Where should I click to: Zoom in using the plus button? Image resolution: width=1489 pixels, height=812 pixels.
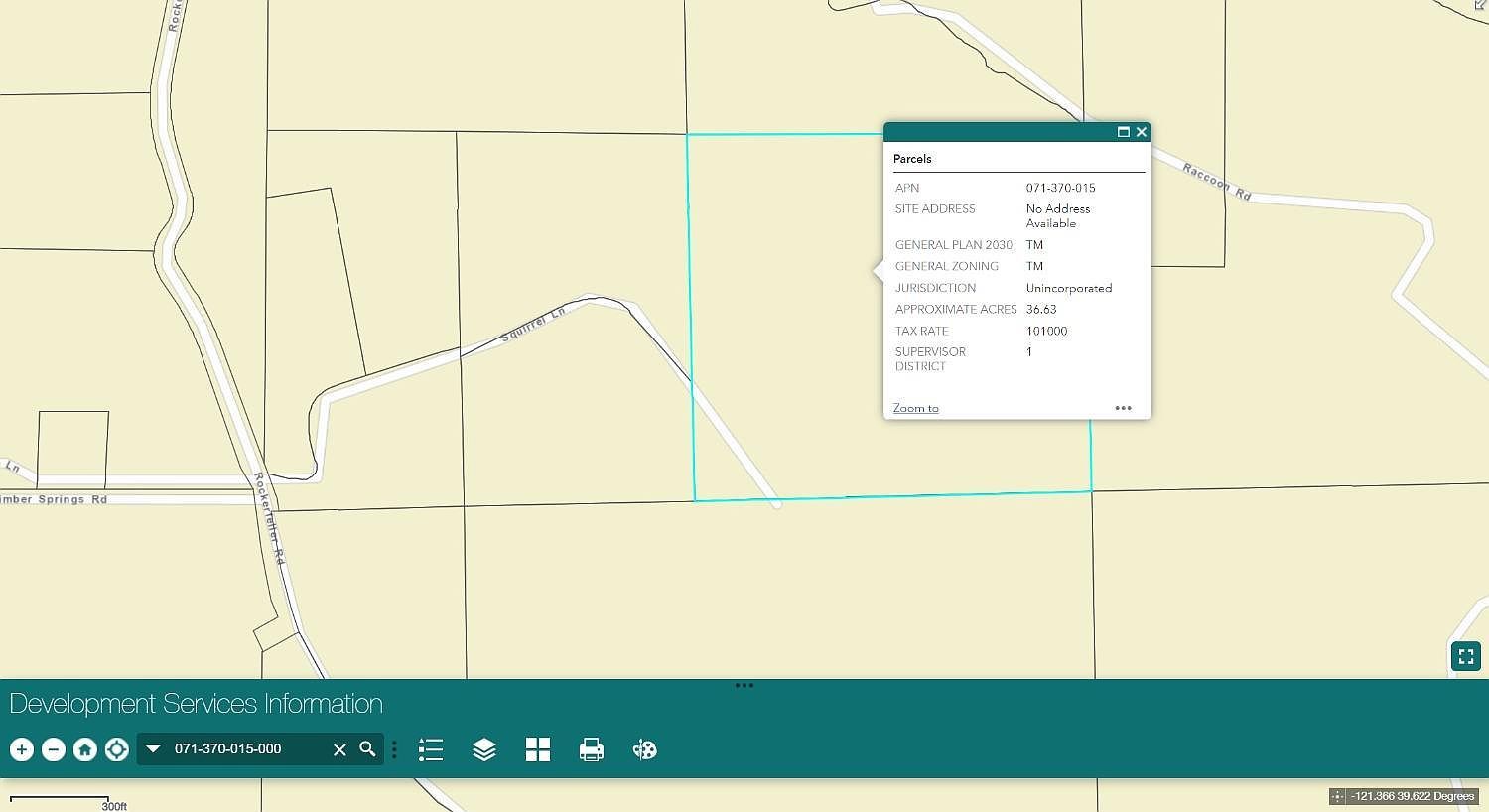pos(22,749)
